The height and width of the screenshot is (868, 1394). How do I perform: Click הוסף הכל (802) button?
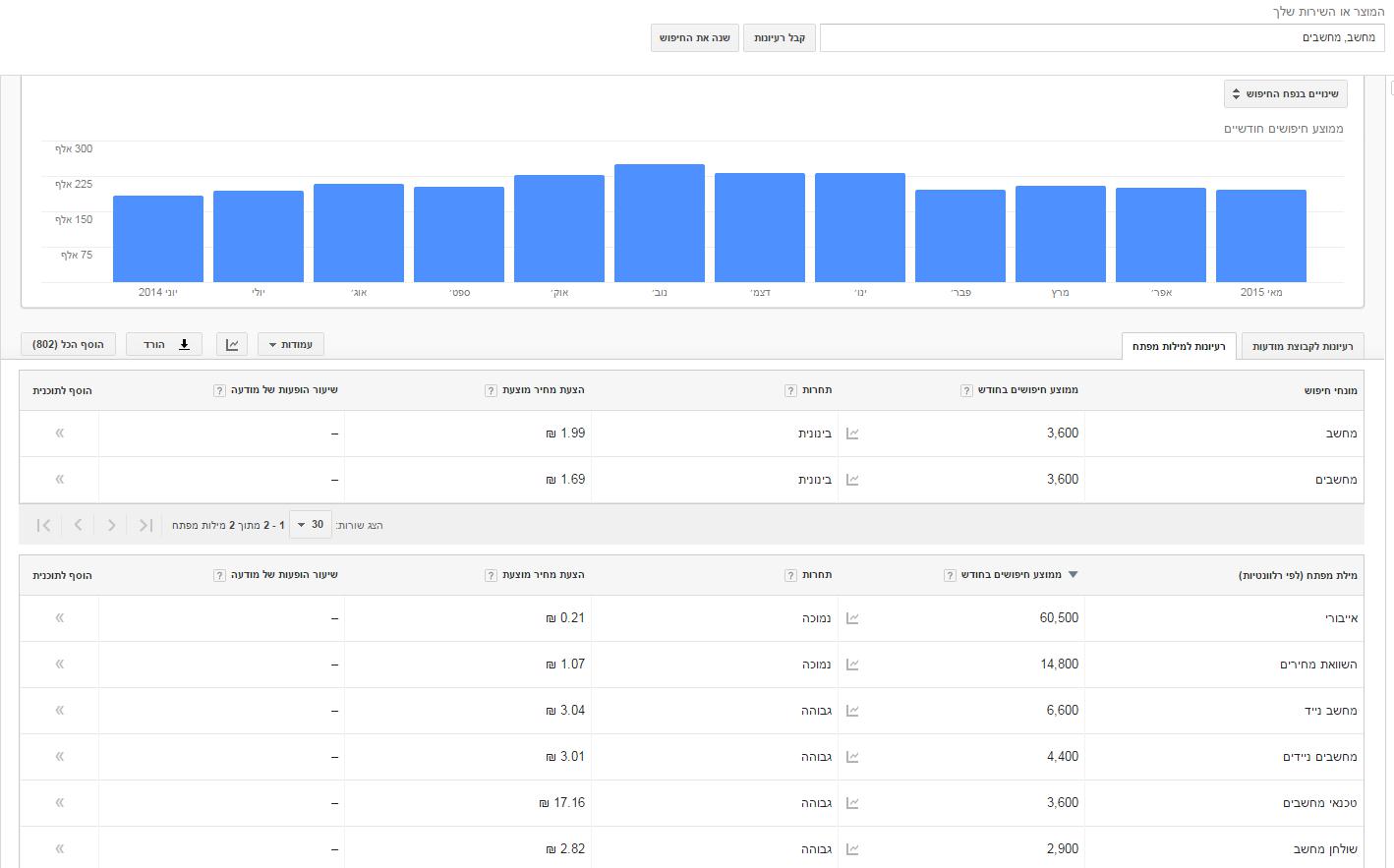[68, 344]
